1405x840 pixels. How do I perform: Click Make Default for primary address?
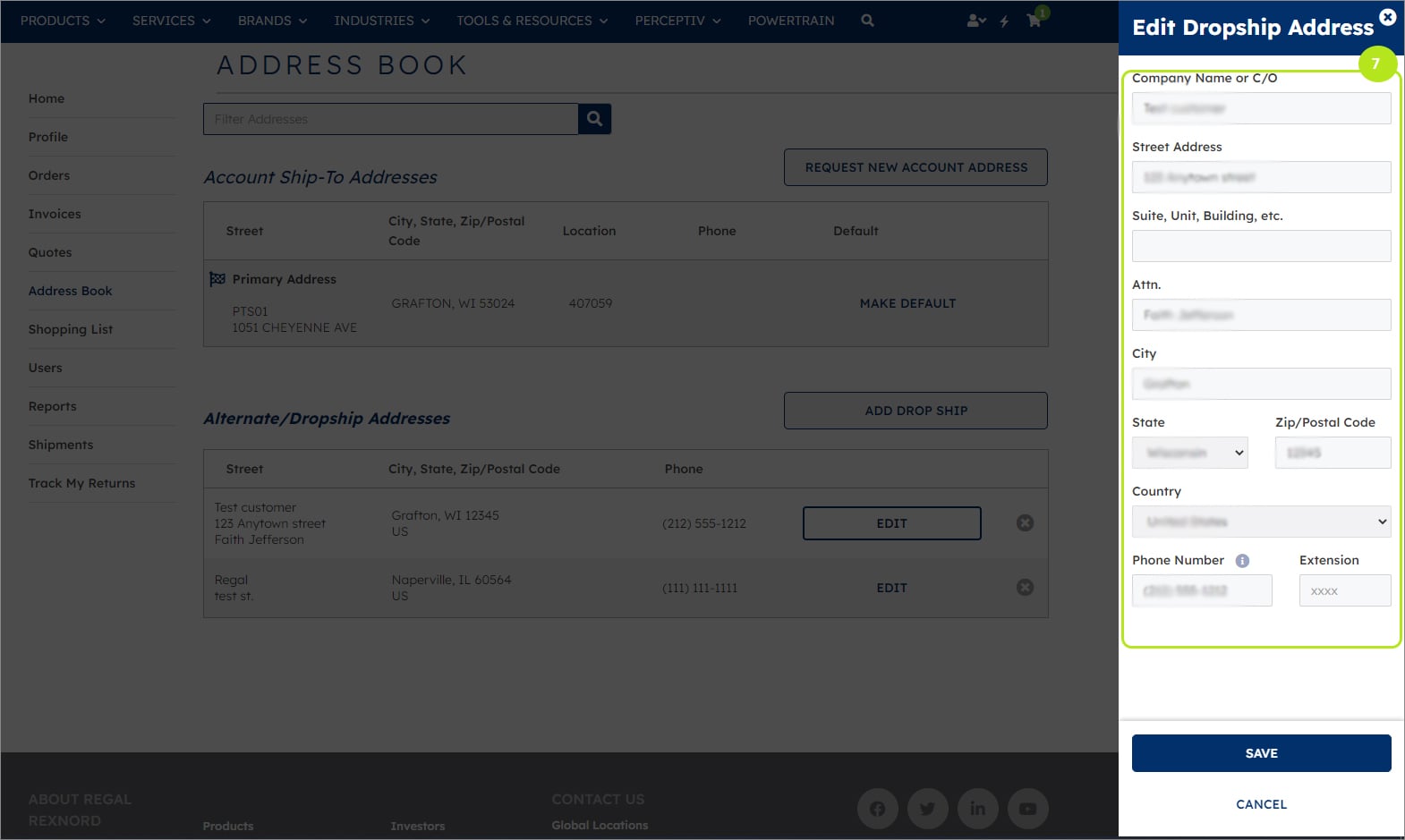907,303
